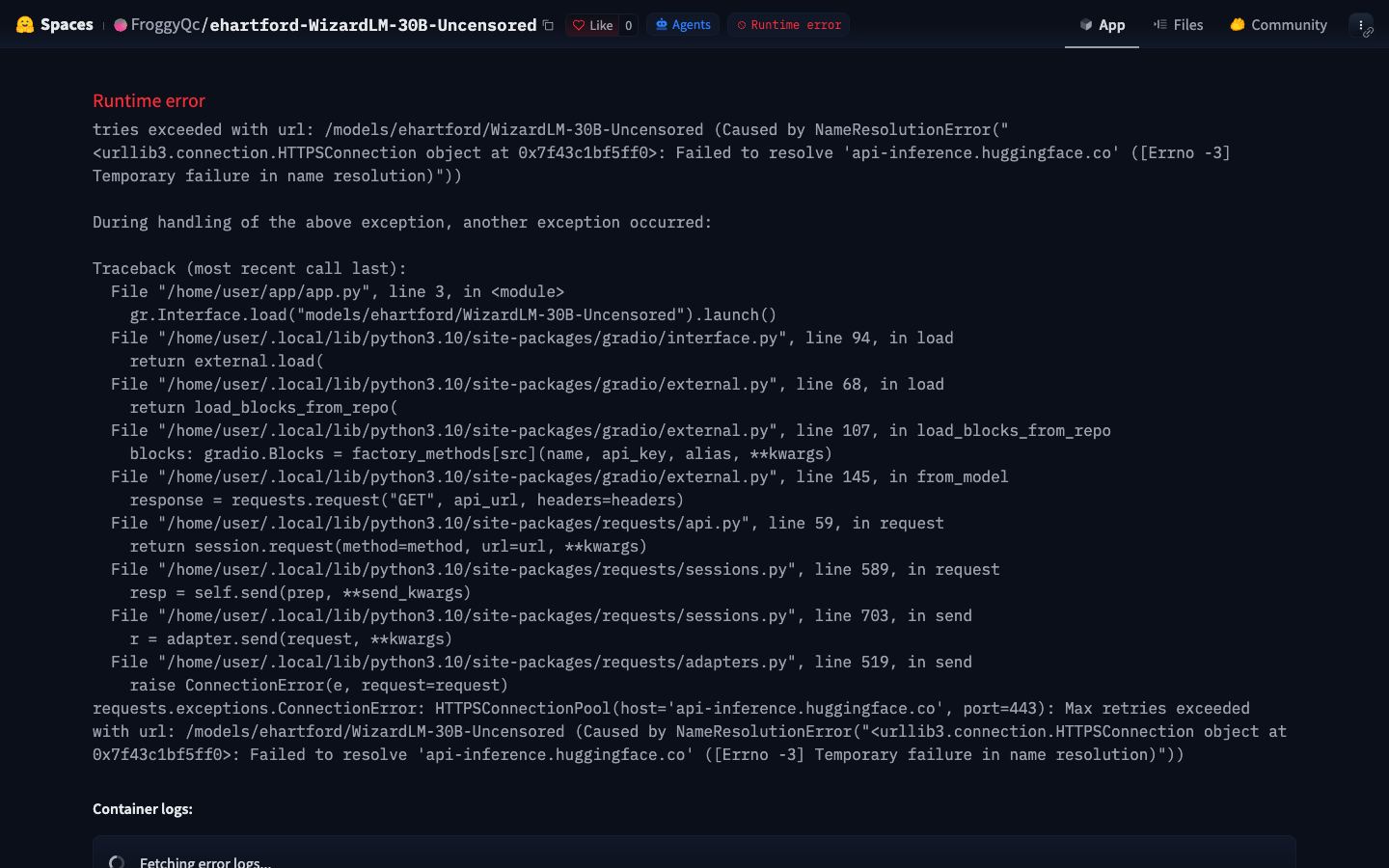Click the sessions.py line 589 entry
This screenshot has width=1389, height=868.
[556, 569]
